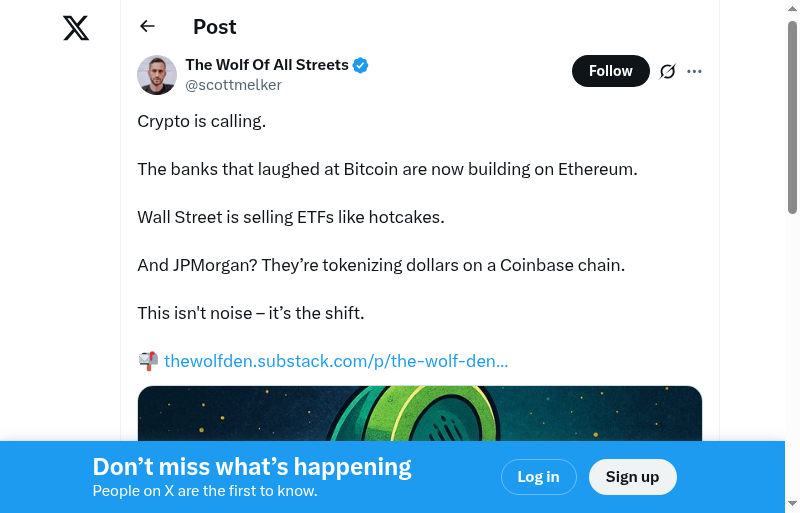The width and height of the screenshot is (800, 513).
Task: Click the "Crypto is calling." post text
Action: (202, 121)
